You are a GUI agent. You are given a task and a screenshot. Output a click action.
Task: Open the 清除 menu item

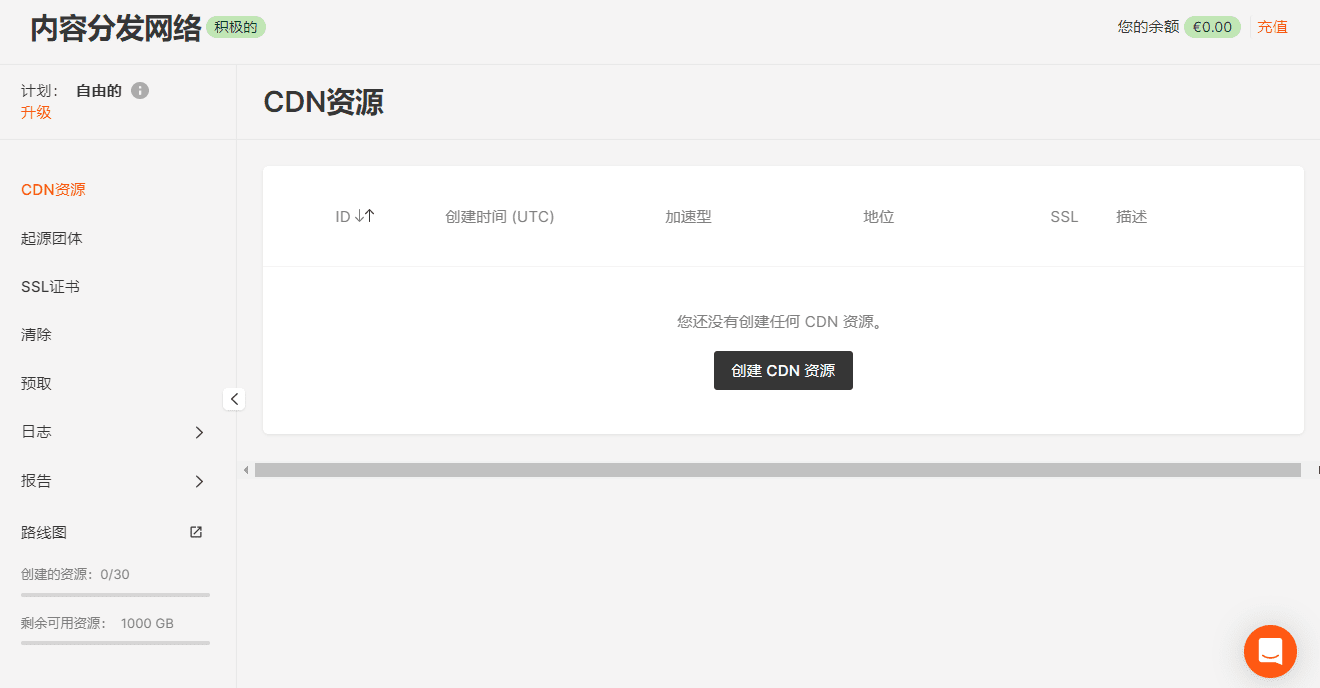click(36, 335)
